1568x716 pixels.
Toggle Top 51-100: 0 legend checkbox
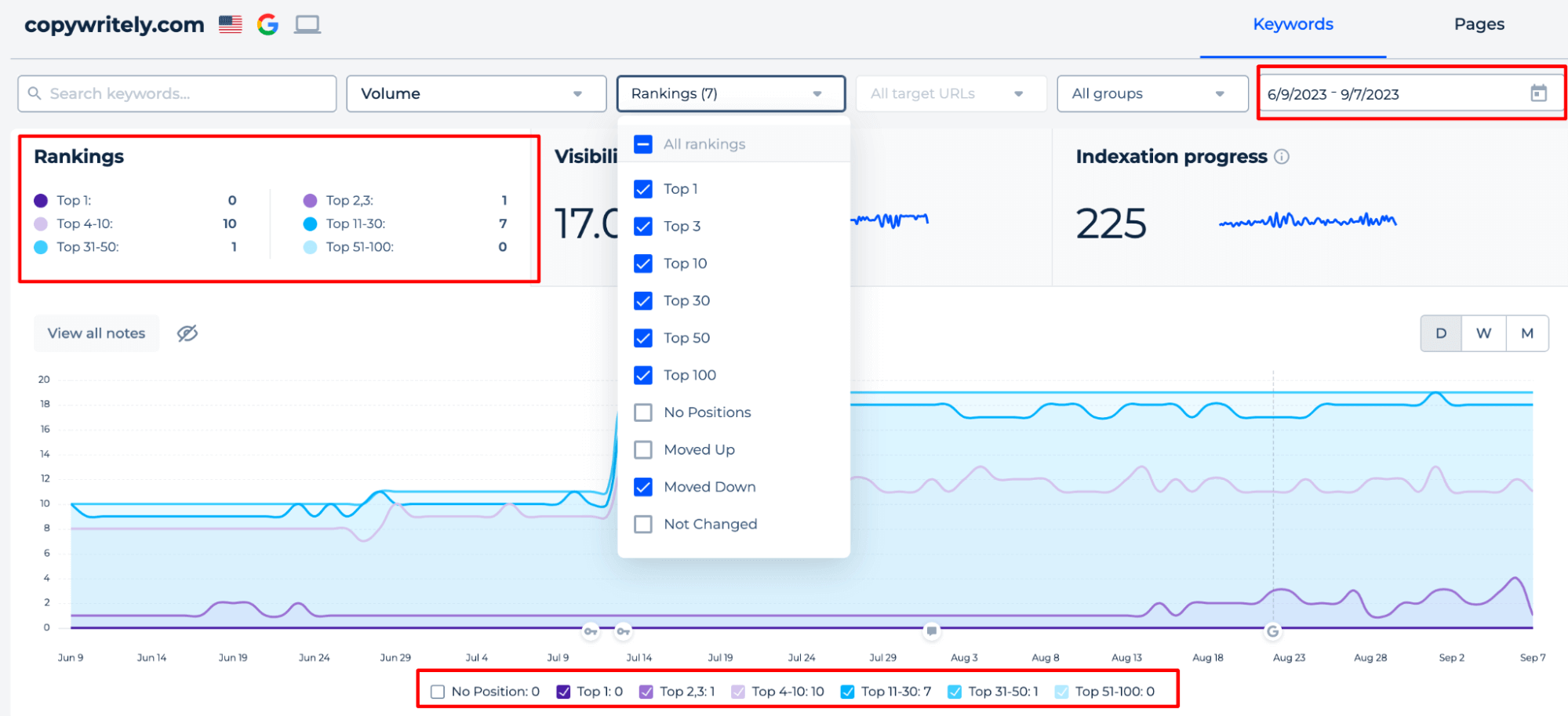pyautogui.click(x=1061, y=692)
